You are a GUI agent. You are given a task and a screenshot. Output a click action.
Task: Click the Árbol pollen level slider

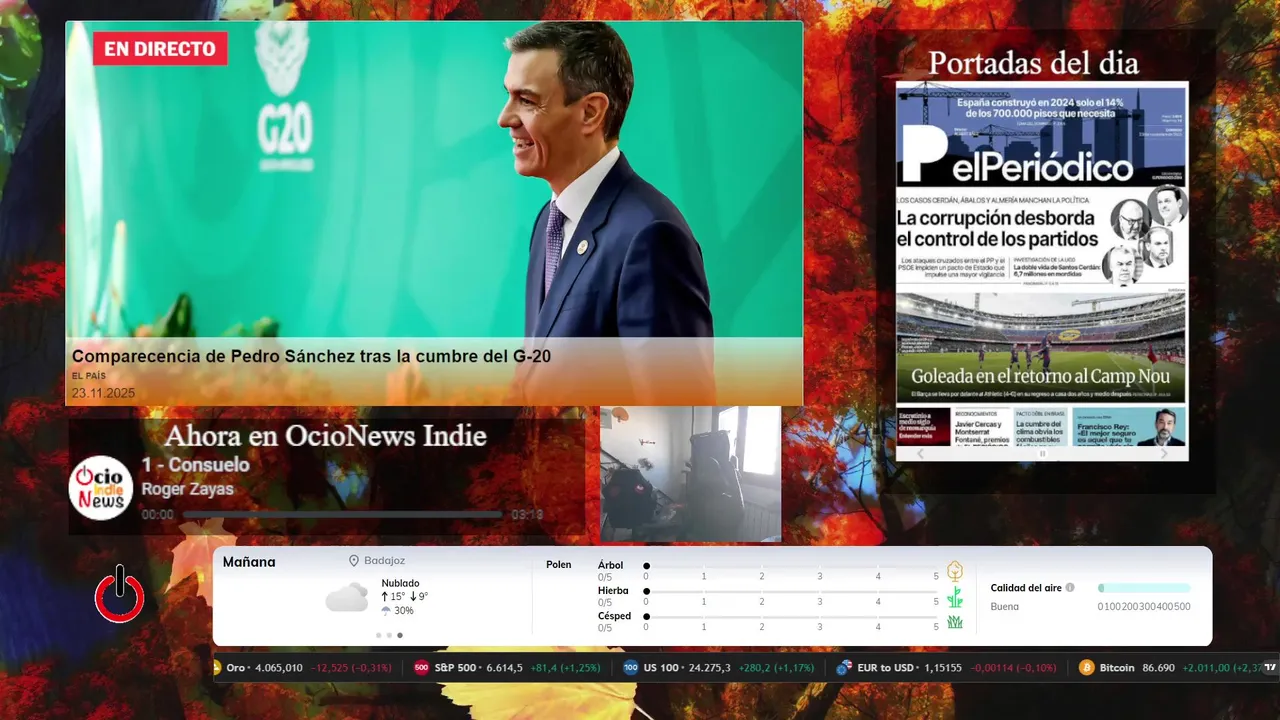pyautogui.click(x=791, y=566)
